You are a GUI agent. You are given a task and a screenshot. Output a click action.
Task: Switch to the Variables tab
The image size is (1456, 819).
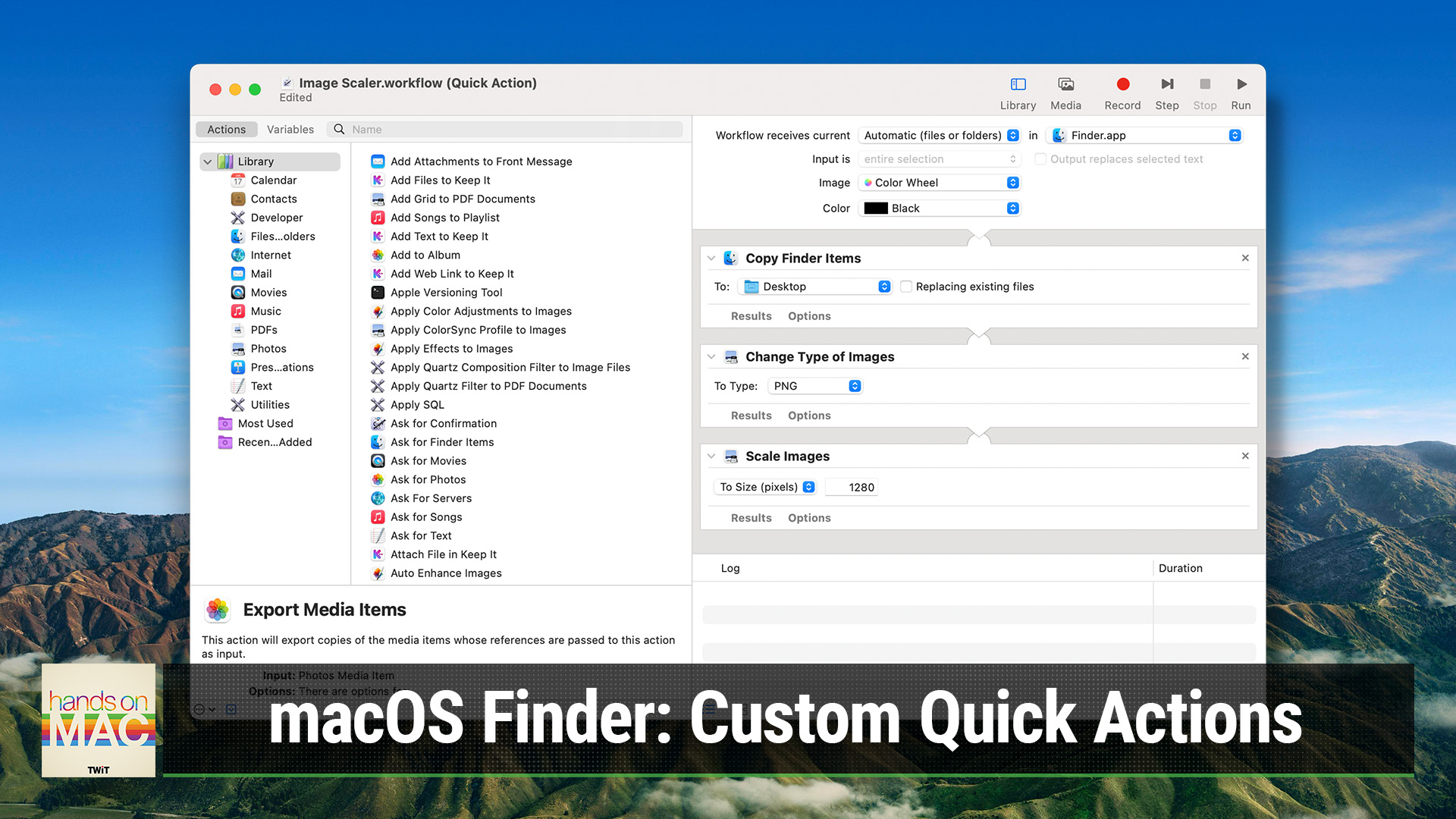[290, 129]
